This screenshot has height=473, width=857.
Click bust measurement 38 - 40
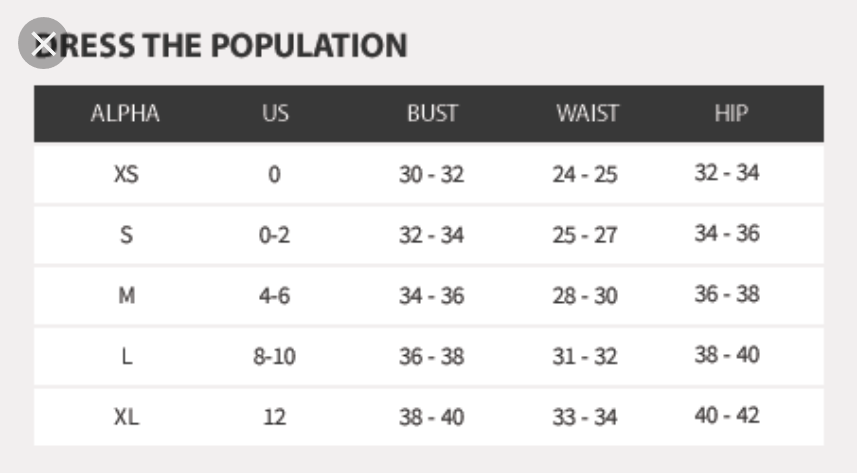click(431, 417)
